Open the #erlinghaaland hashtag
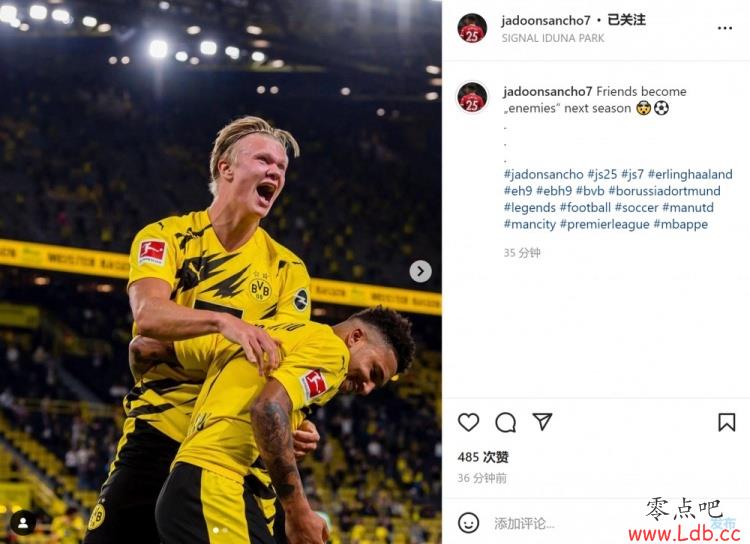The width and height of the screenshot is (750, 544). coord(690,174)
